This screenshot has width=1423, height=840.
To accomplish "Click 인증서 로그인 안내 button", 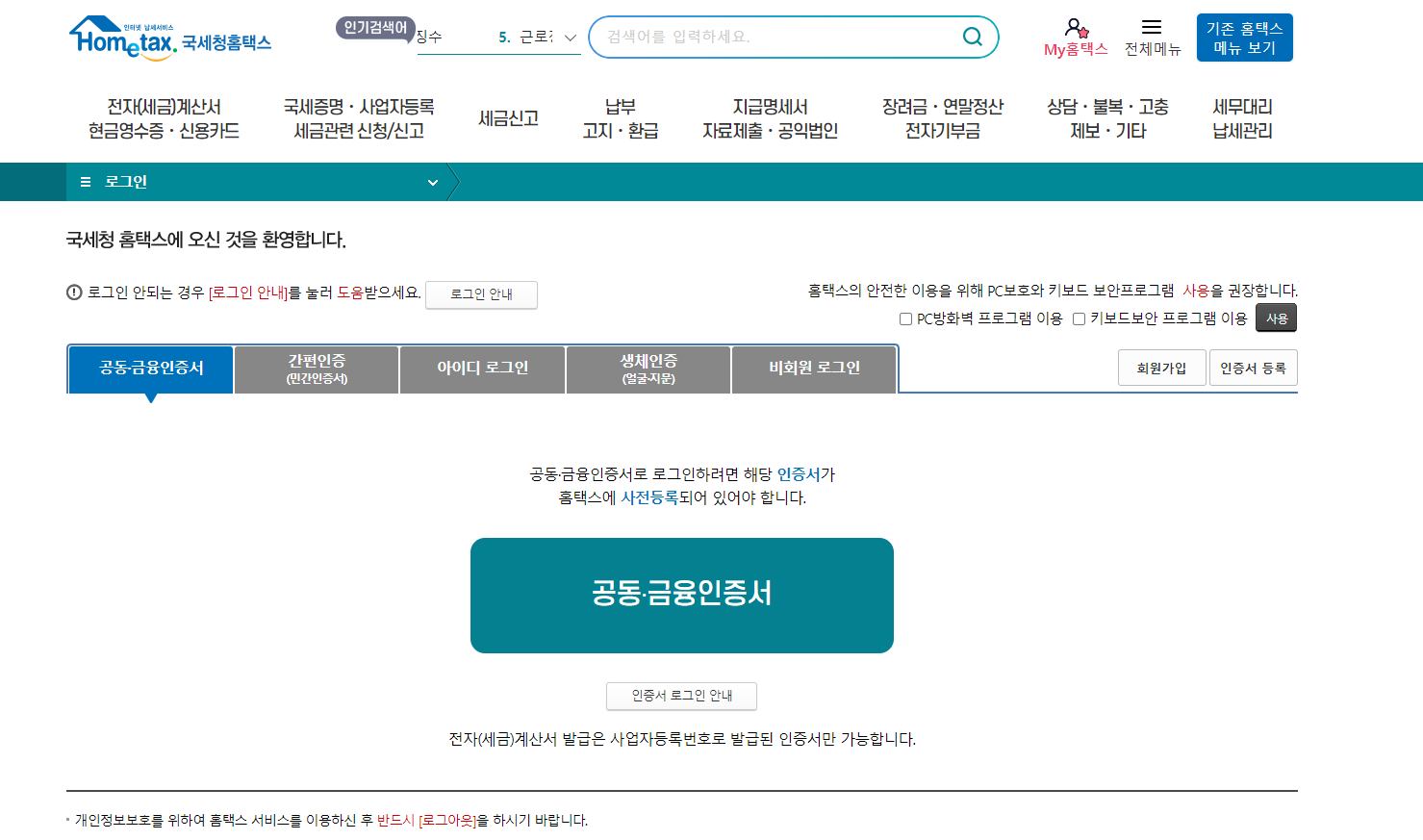I will [681, 696].
